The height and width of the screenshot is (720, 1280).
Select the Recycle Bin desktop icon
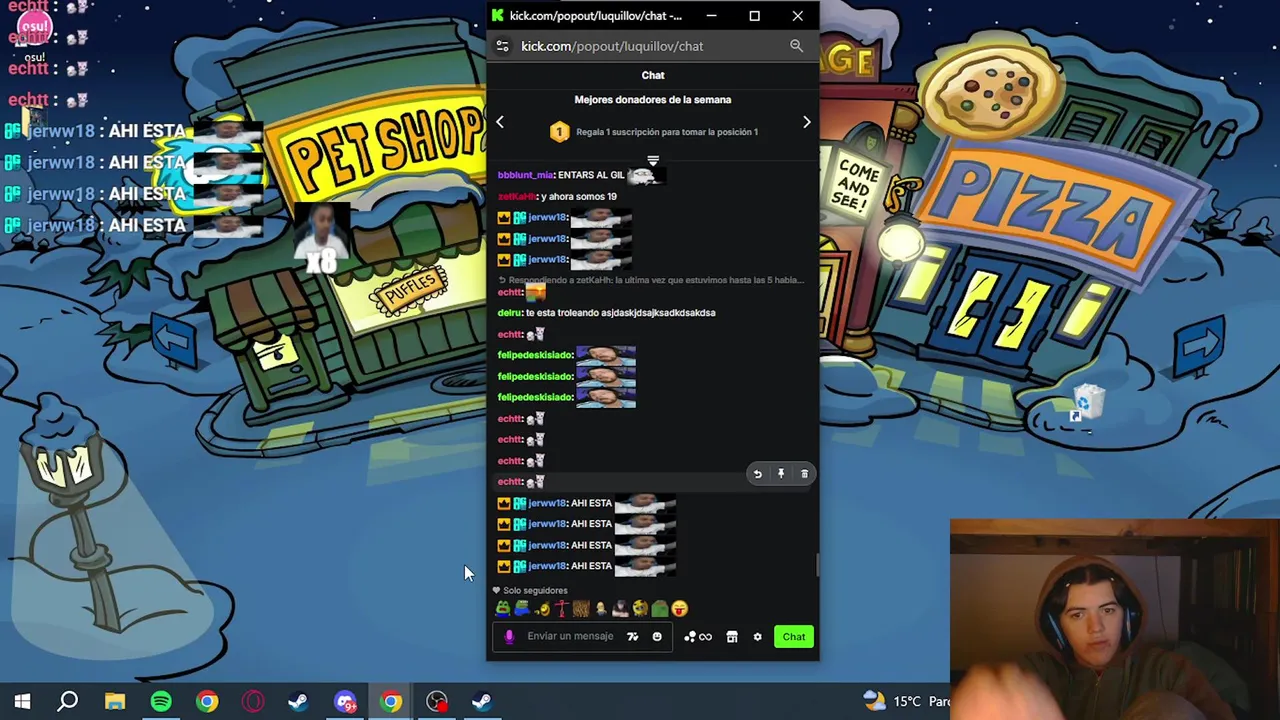coord(1087,404)
